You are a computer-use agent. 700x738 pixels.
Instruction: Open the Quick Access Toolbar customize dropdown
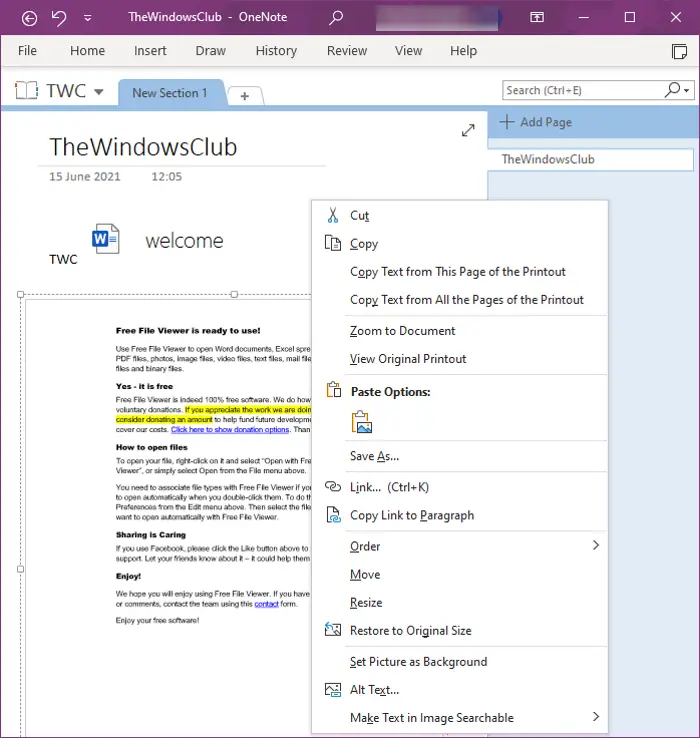click(x=88, y=18)
